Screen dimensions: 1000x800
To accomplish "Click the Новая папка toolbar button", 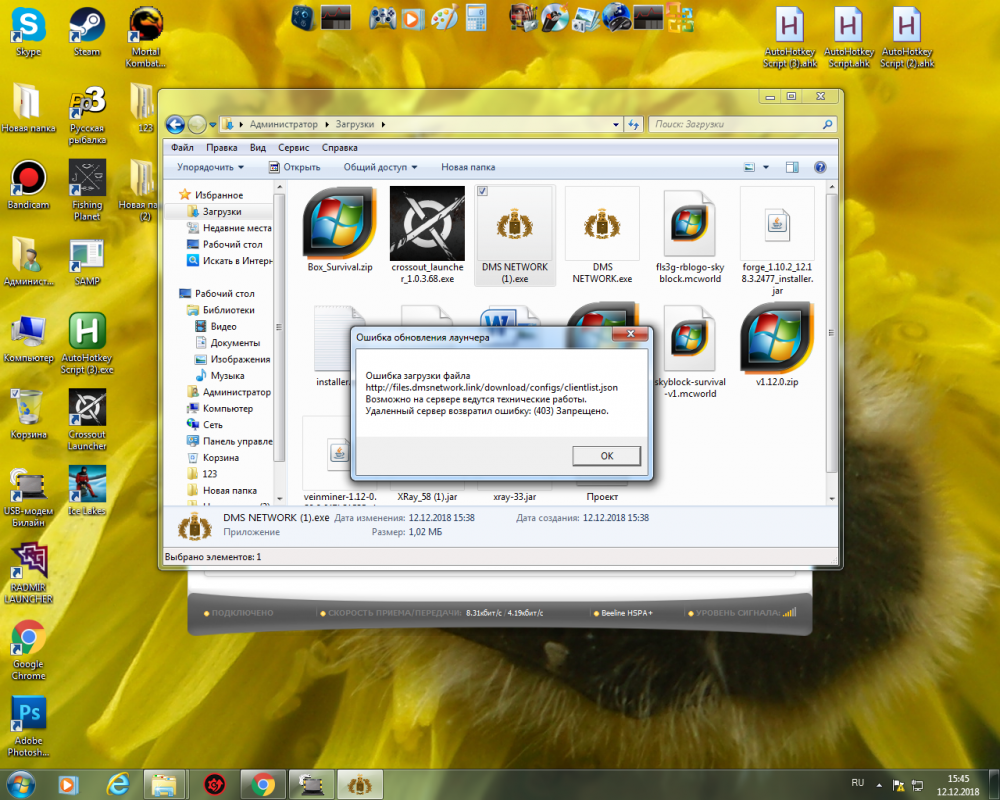I will click(x=468, y=167).
